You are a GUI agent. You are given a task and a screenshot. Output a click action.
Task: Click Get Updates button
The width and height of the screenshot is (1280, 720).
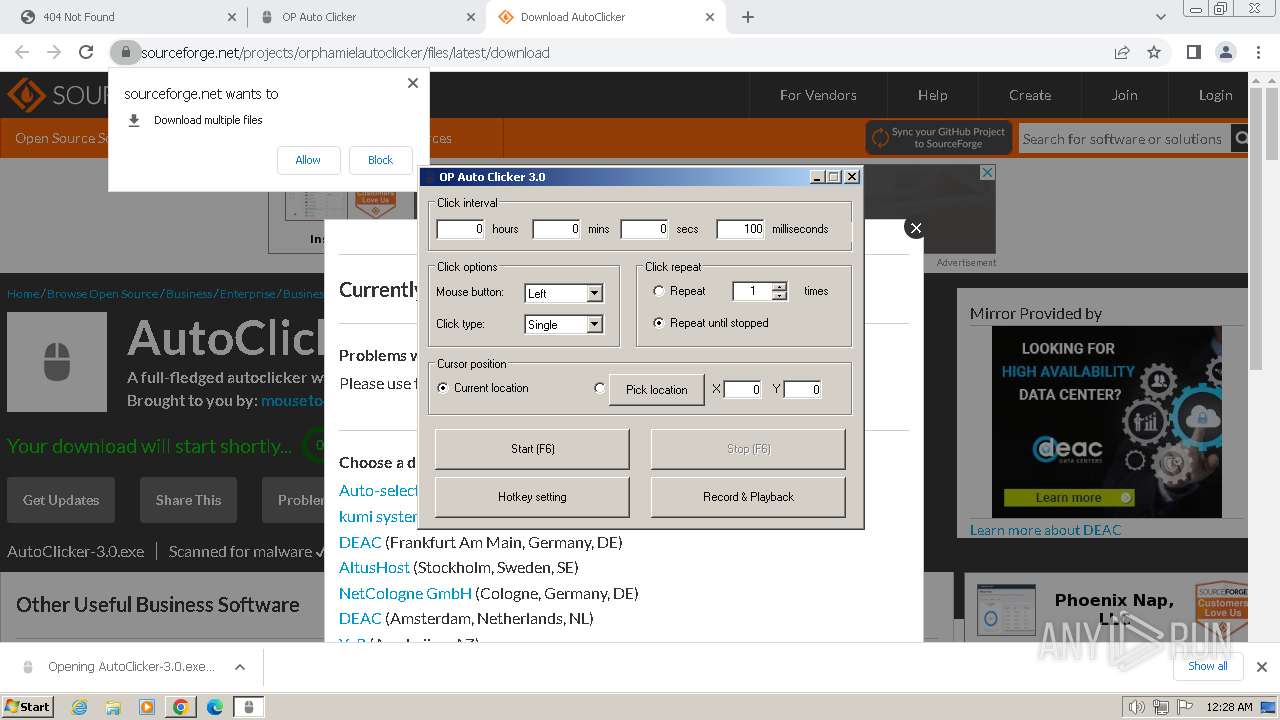(x=61, y=500)
